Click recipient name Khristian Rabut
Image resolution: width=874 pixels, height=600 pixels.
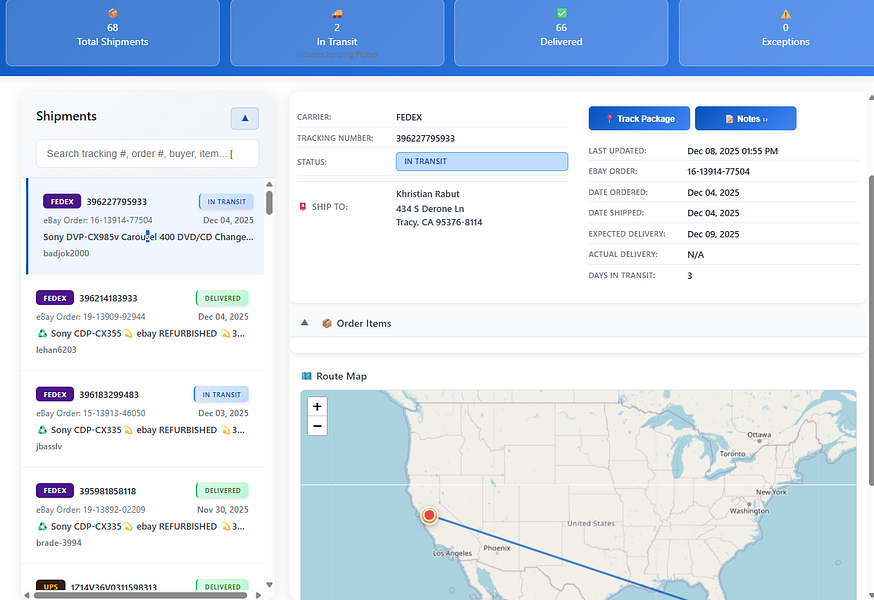click(428, 194)
